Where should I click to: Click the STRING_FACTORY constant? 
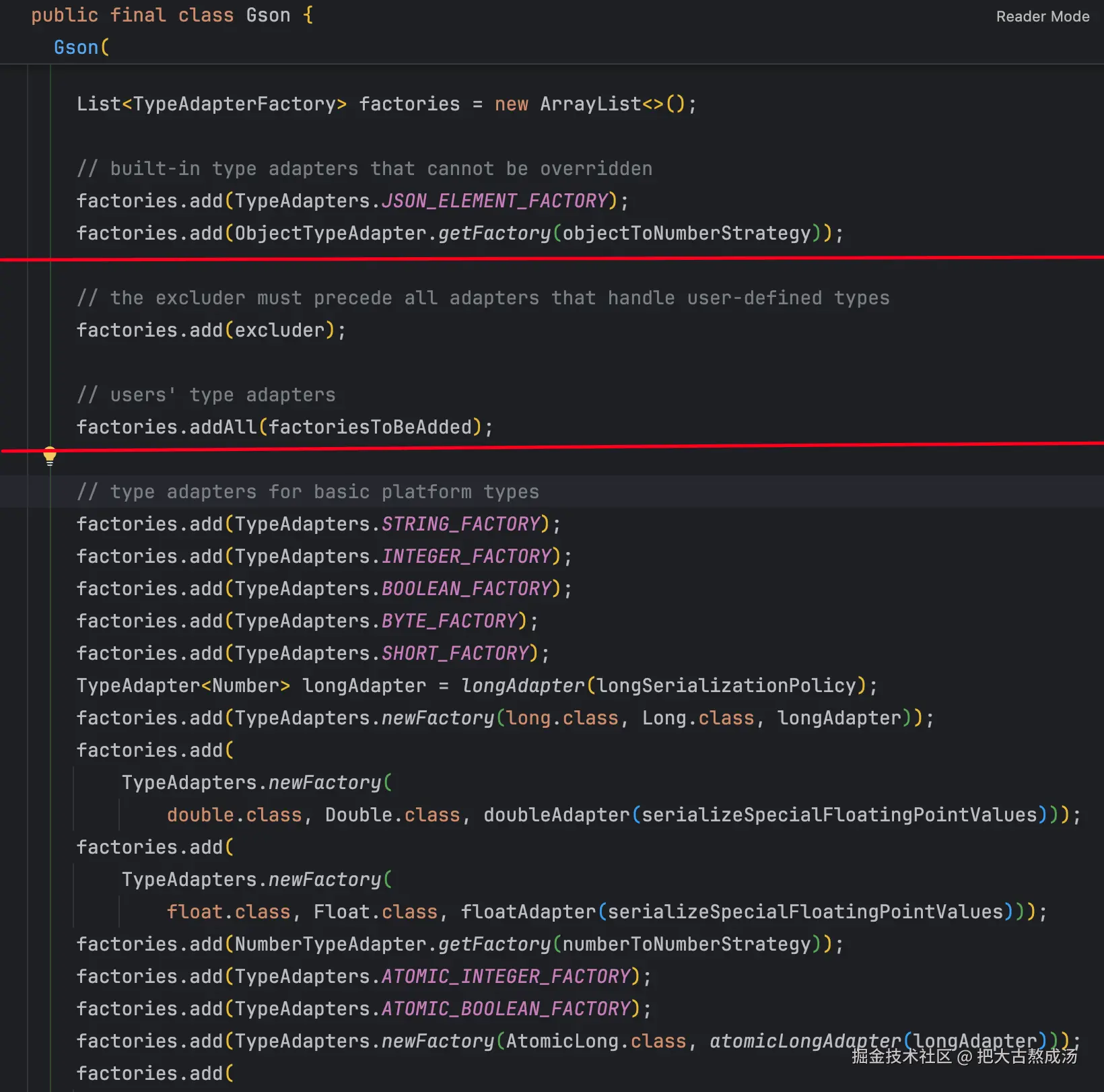coord(461,524)
